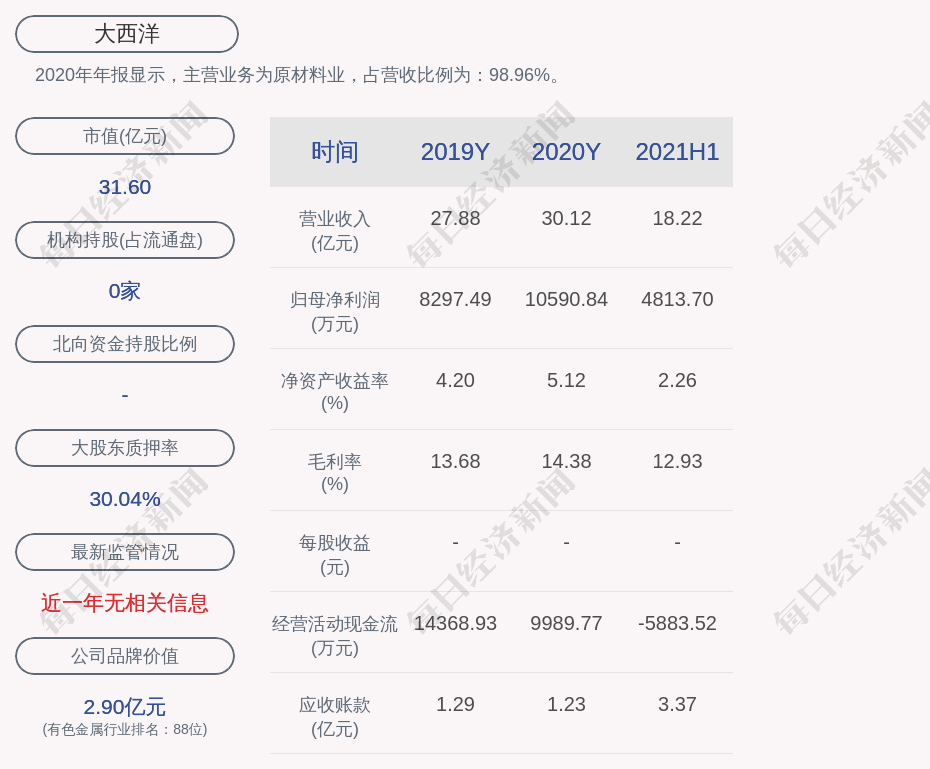Click the 近一年无相关信息 red text
The height and width of the screenshot is (769, 930).
[125, 603]
